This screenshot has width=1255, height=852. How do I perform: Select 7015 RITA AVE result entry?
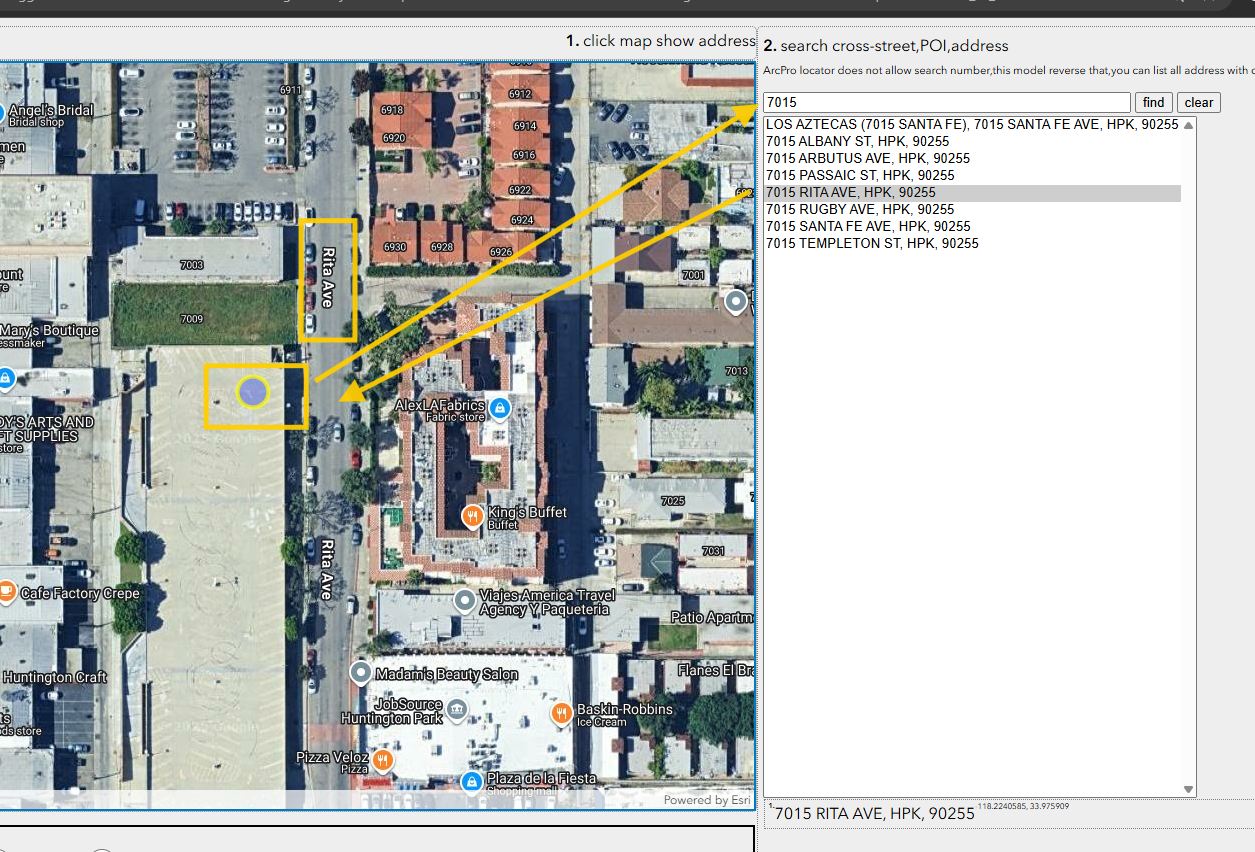(x=850, y=193)
